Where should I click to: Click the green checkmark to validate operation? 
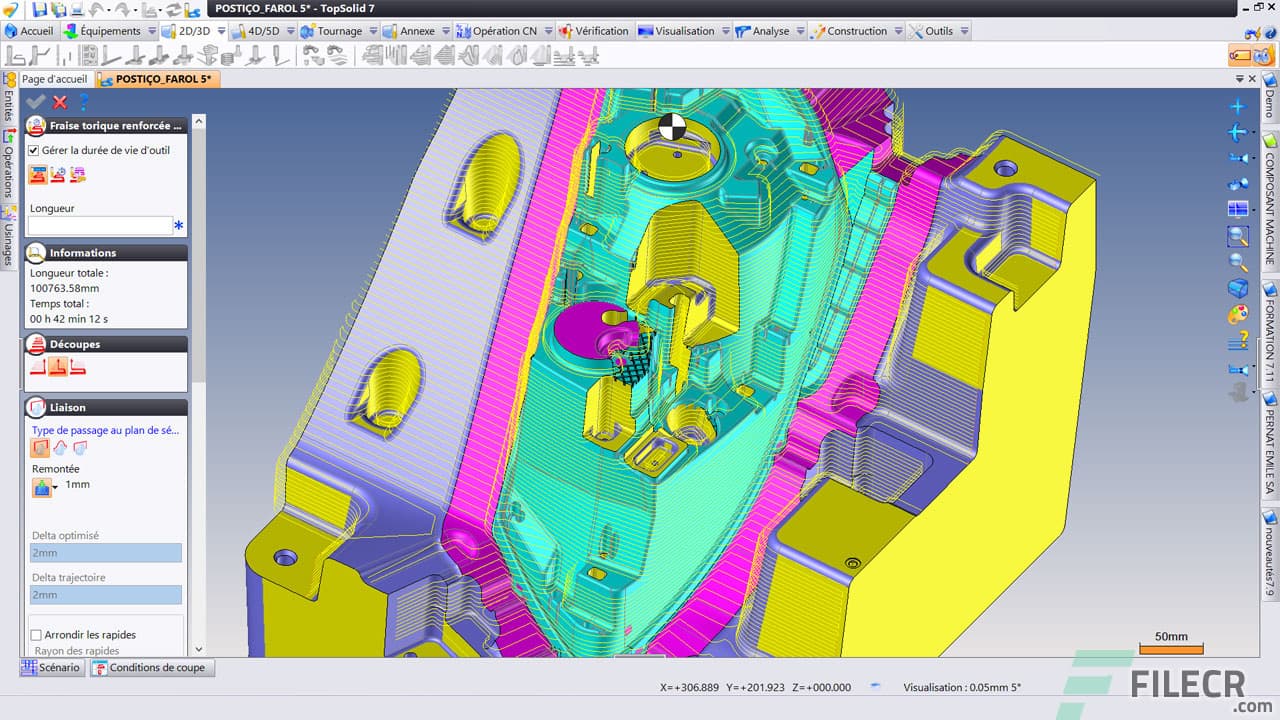coord(36,102)
